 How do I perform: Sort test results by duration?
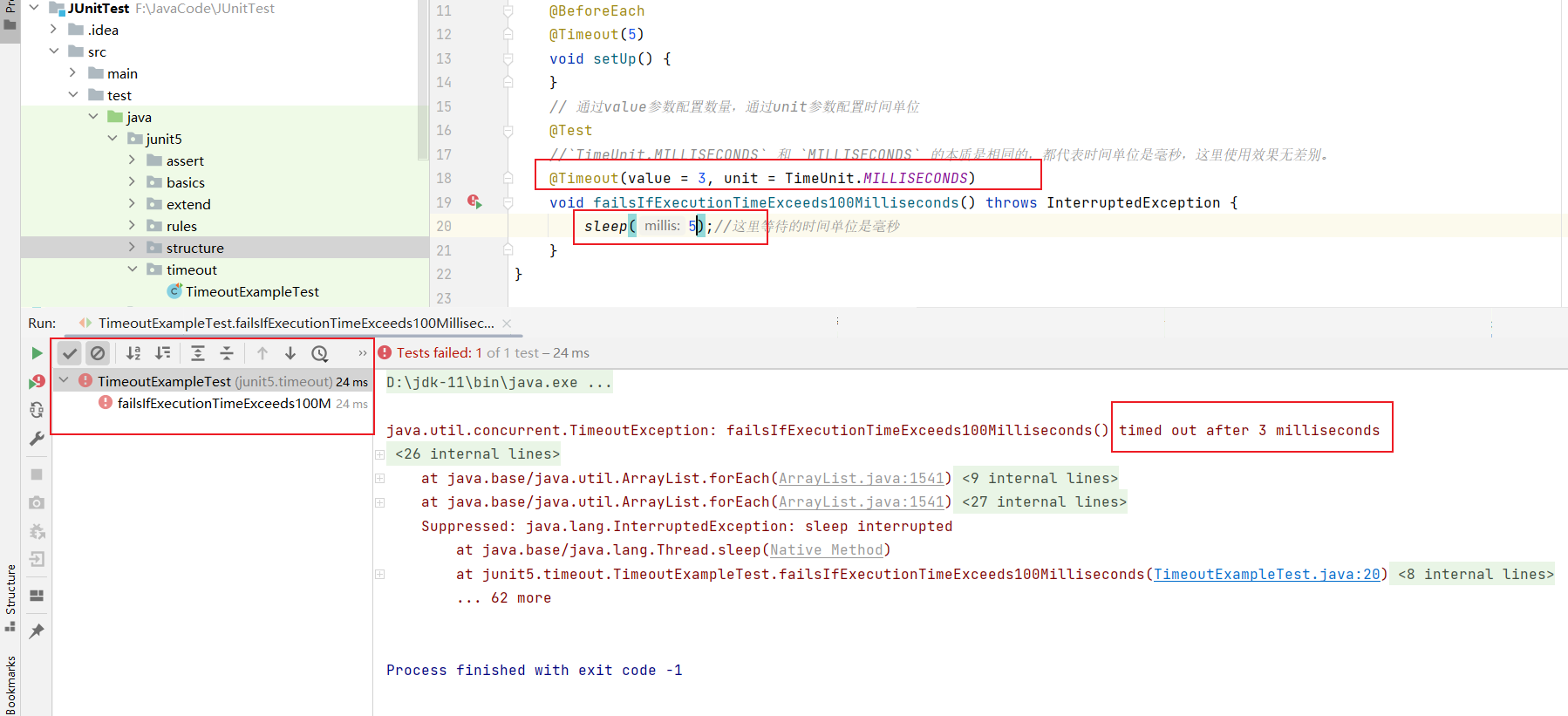[x=163, y=353]
